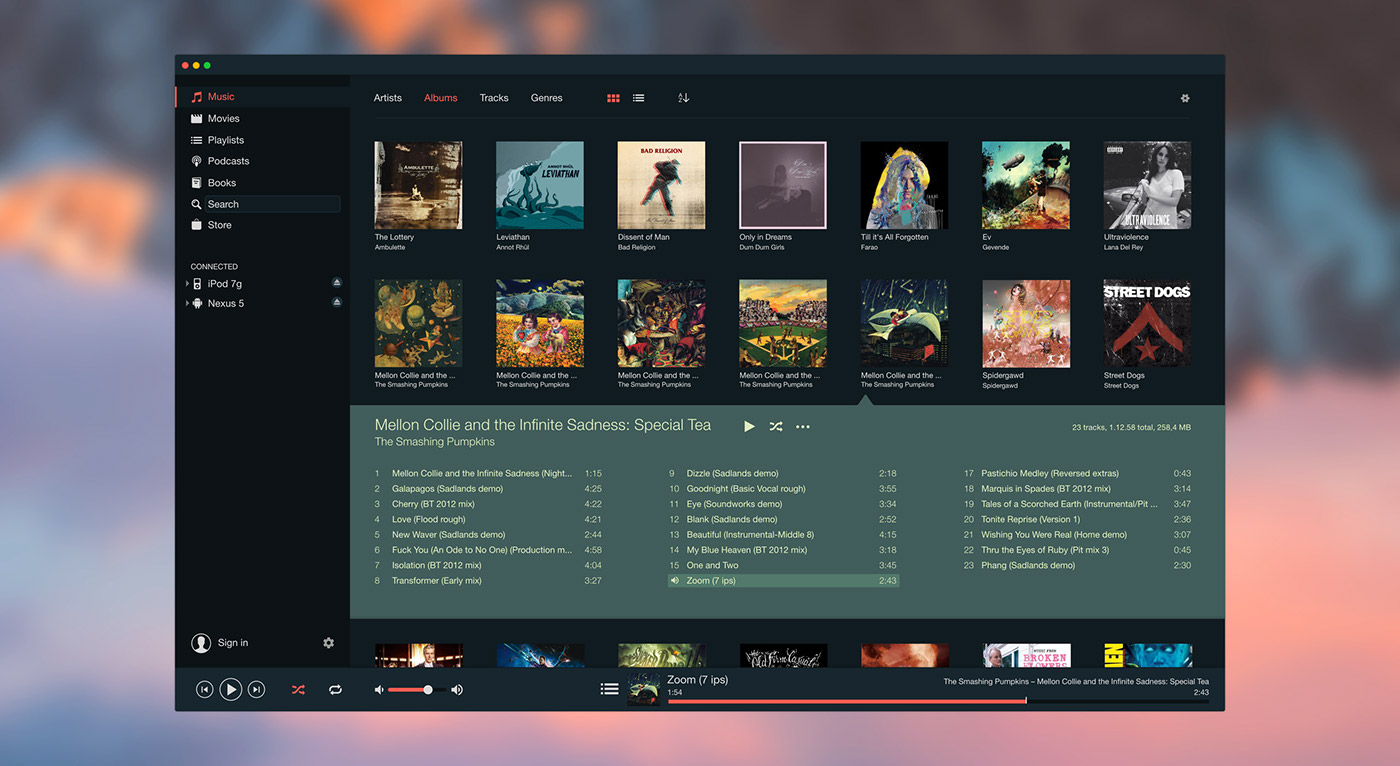Click The Smashing Pumpkins artist link
Viewport: 1400px width, 766px height.
point(435,442)
